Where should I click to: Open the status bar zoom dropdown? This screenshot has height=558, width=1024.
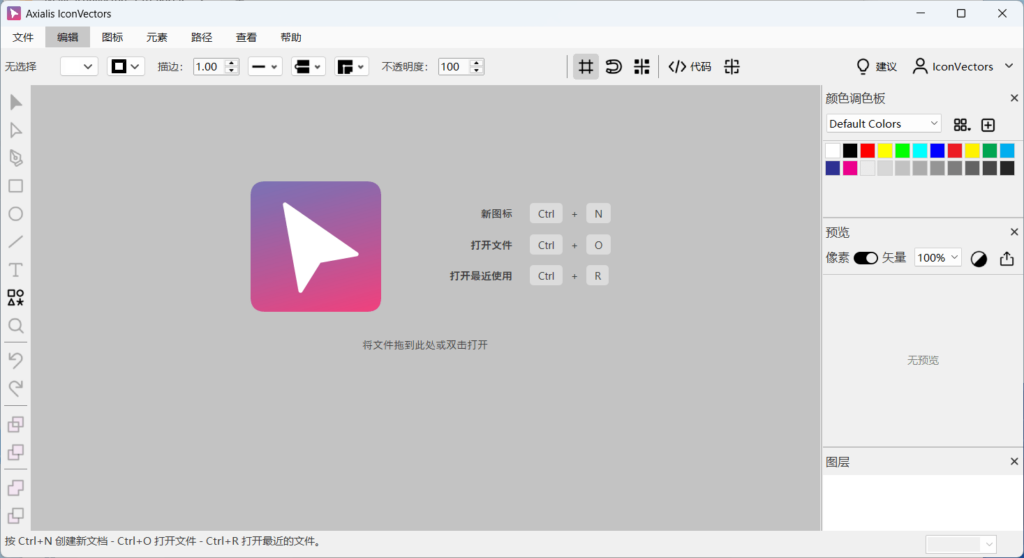click(x=961, y=544)
